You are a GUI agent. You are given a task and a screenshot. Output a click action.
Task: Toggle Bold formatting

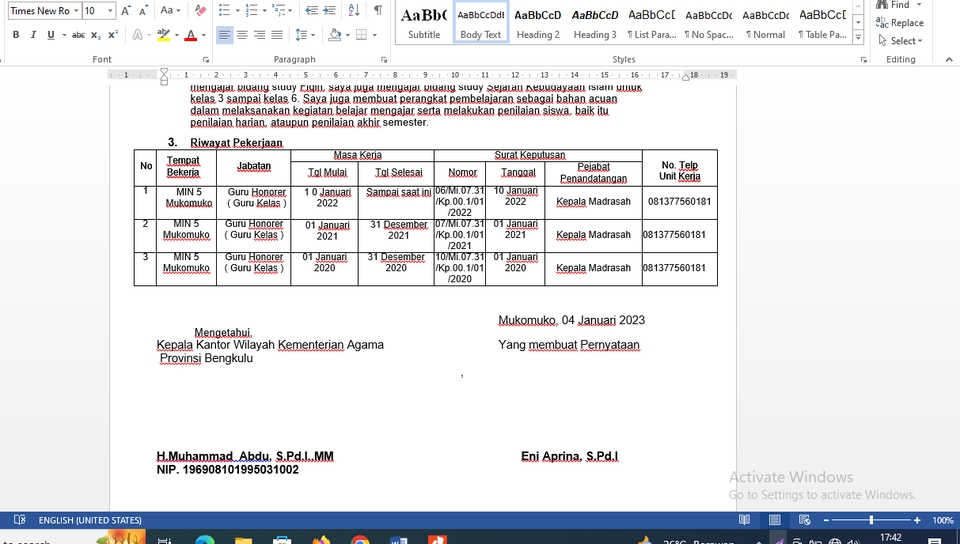click(x=16, y=35)
